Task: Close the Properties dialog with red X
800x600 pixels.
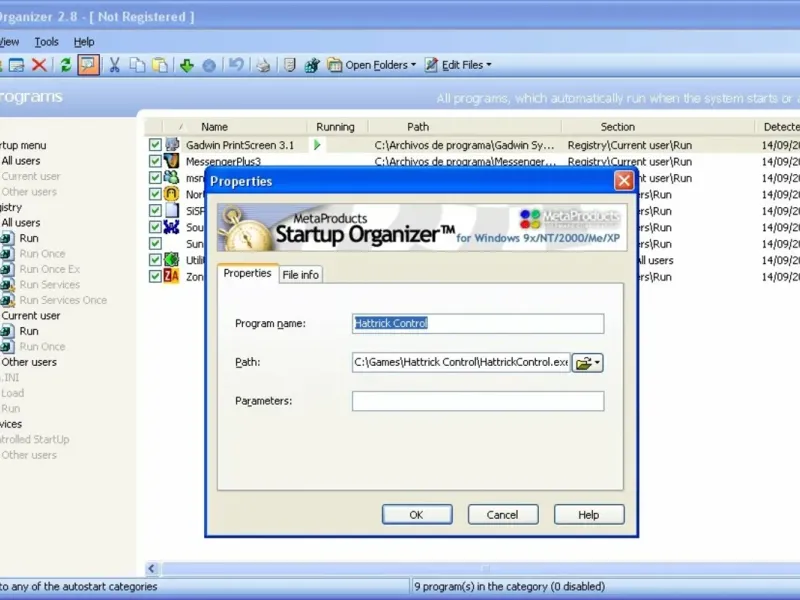Action: tap(624, 181)
